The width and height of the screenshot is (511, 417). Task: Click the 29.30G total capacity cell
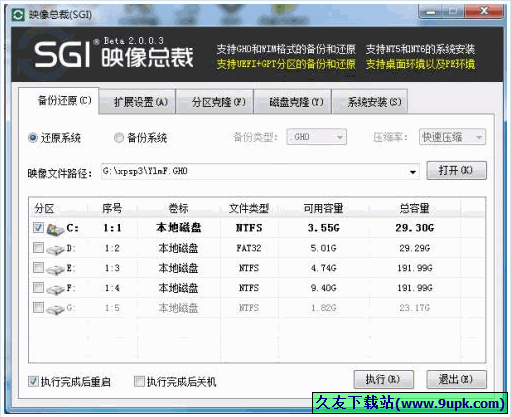[x=415, y=228]
